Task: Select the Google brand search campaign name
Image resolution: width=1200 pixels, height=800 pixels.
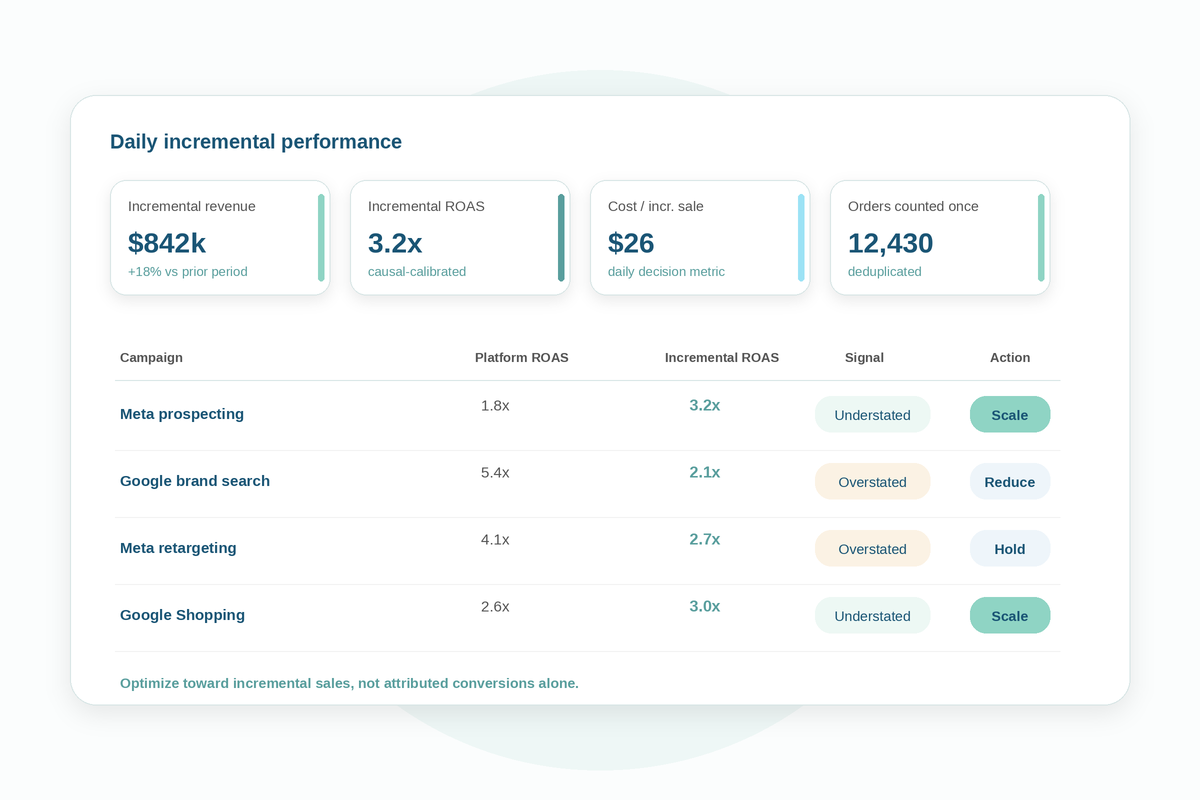Action: [195, 481]
